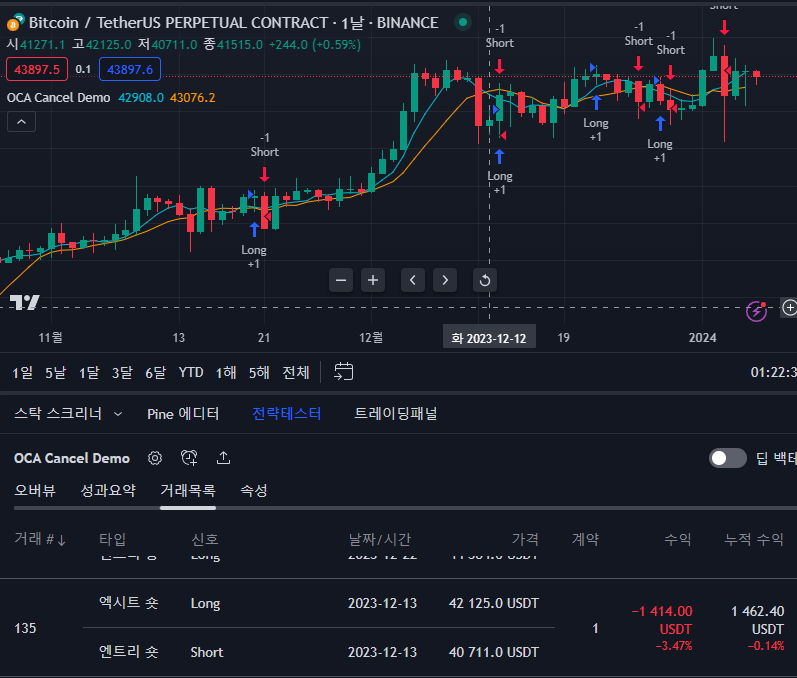
Task: Click the 2024 label on time axis
Action: coord(702,338)
